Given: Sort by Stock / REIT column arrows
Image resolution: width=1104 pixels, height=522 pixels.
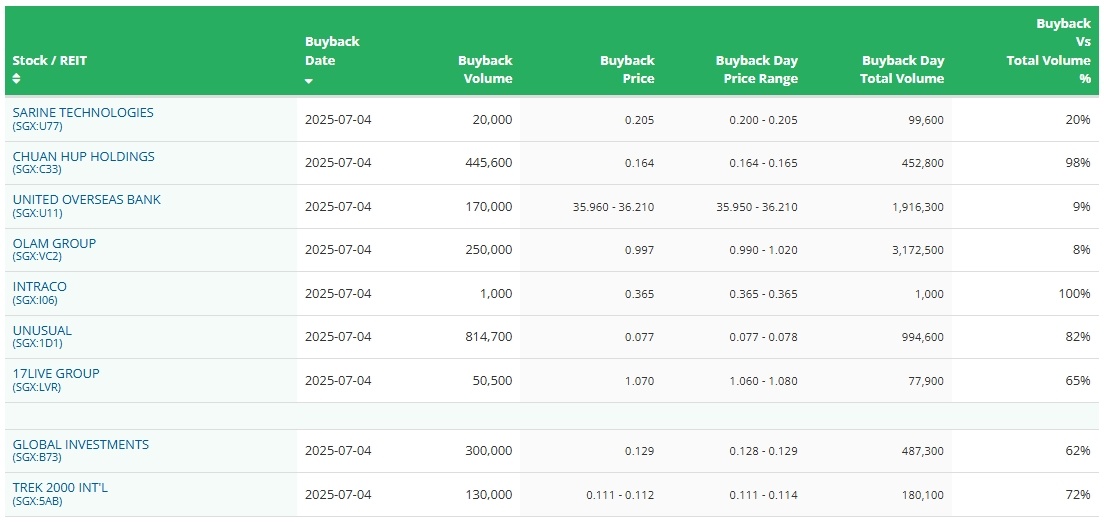Looking at the screenshot, I should click(17, 78).
